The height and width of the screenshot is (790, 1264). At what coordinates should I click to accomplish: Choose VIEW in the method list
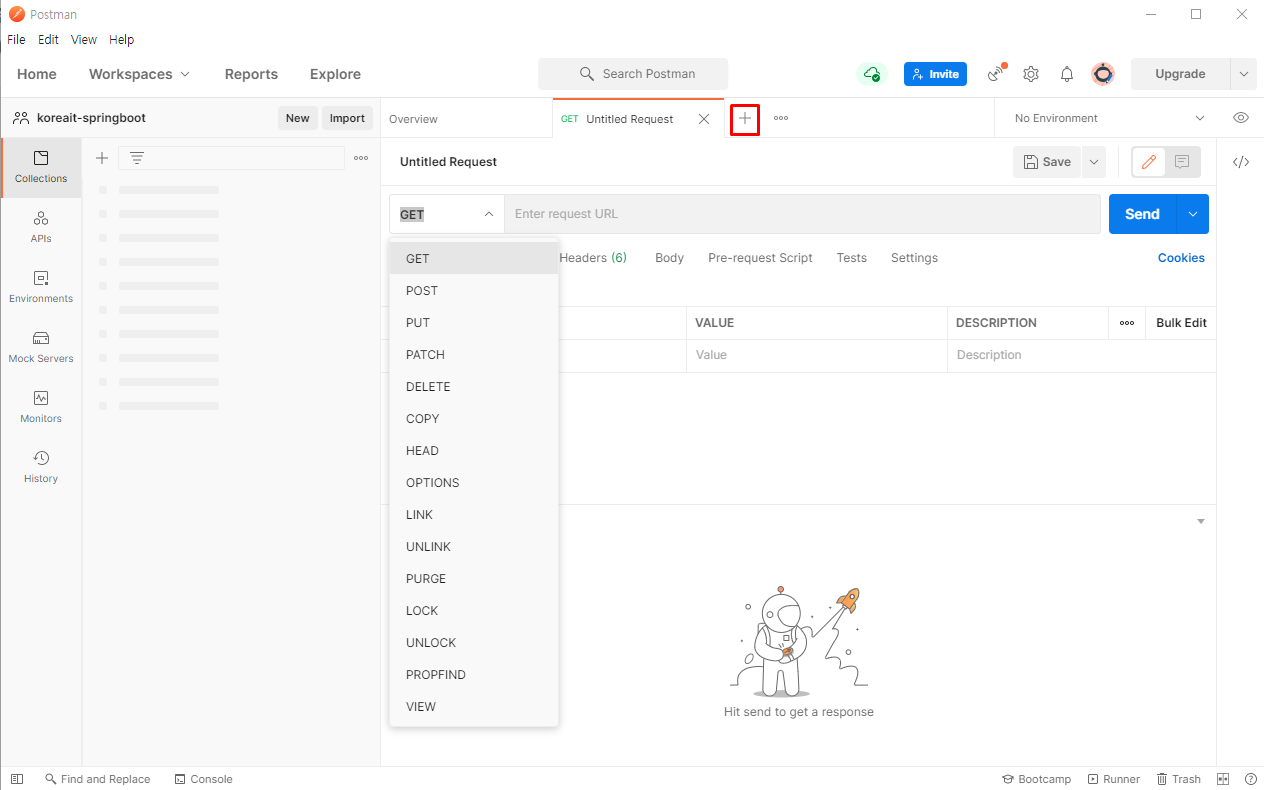coord(474,707)
